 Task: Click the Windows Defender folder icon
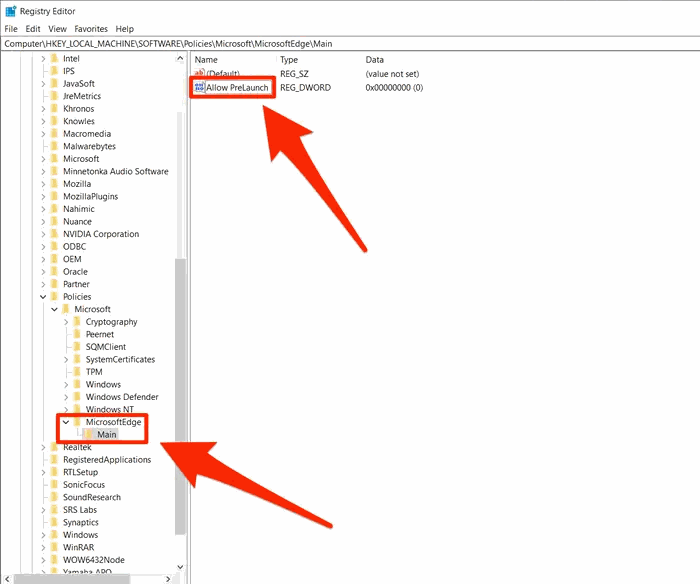tap(77, 396)
